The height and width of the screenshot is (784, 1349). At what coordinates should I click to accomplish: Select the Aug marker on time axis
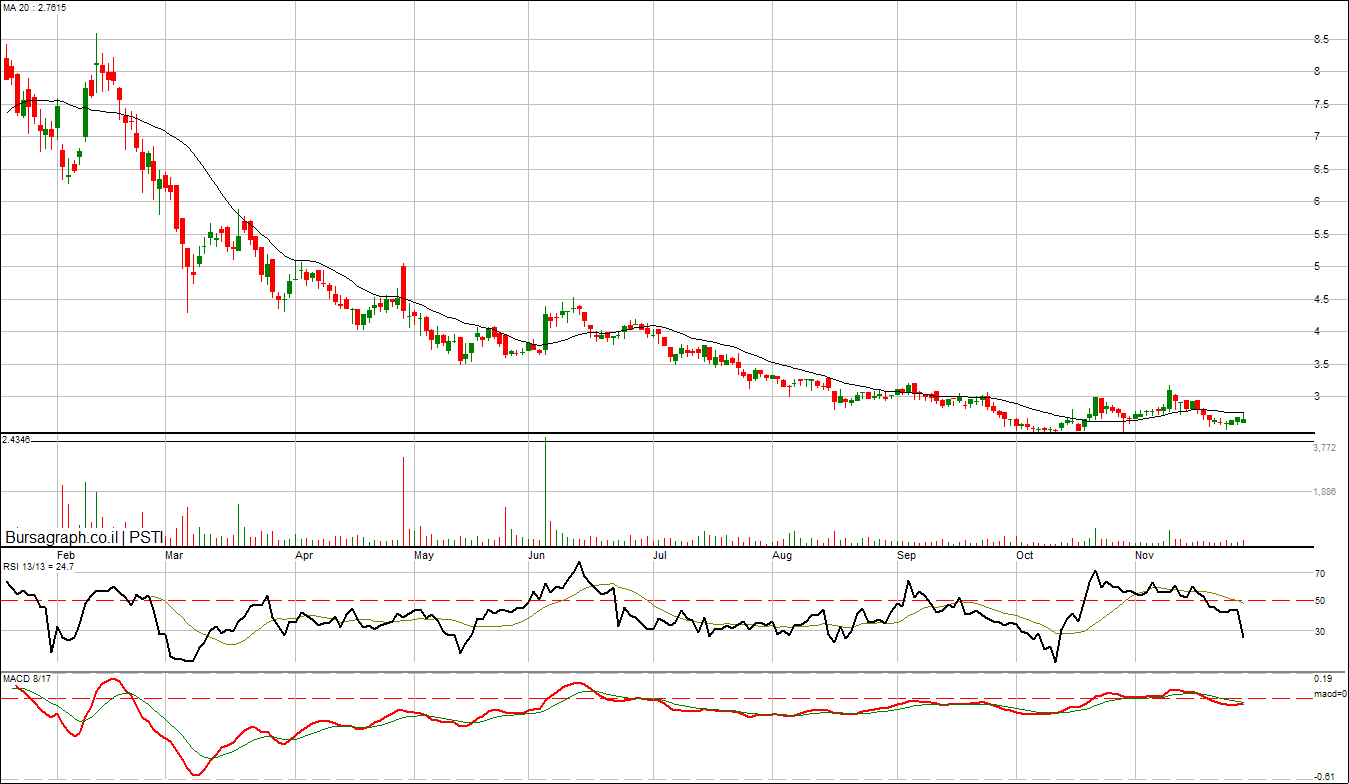(783, 554)
